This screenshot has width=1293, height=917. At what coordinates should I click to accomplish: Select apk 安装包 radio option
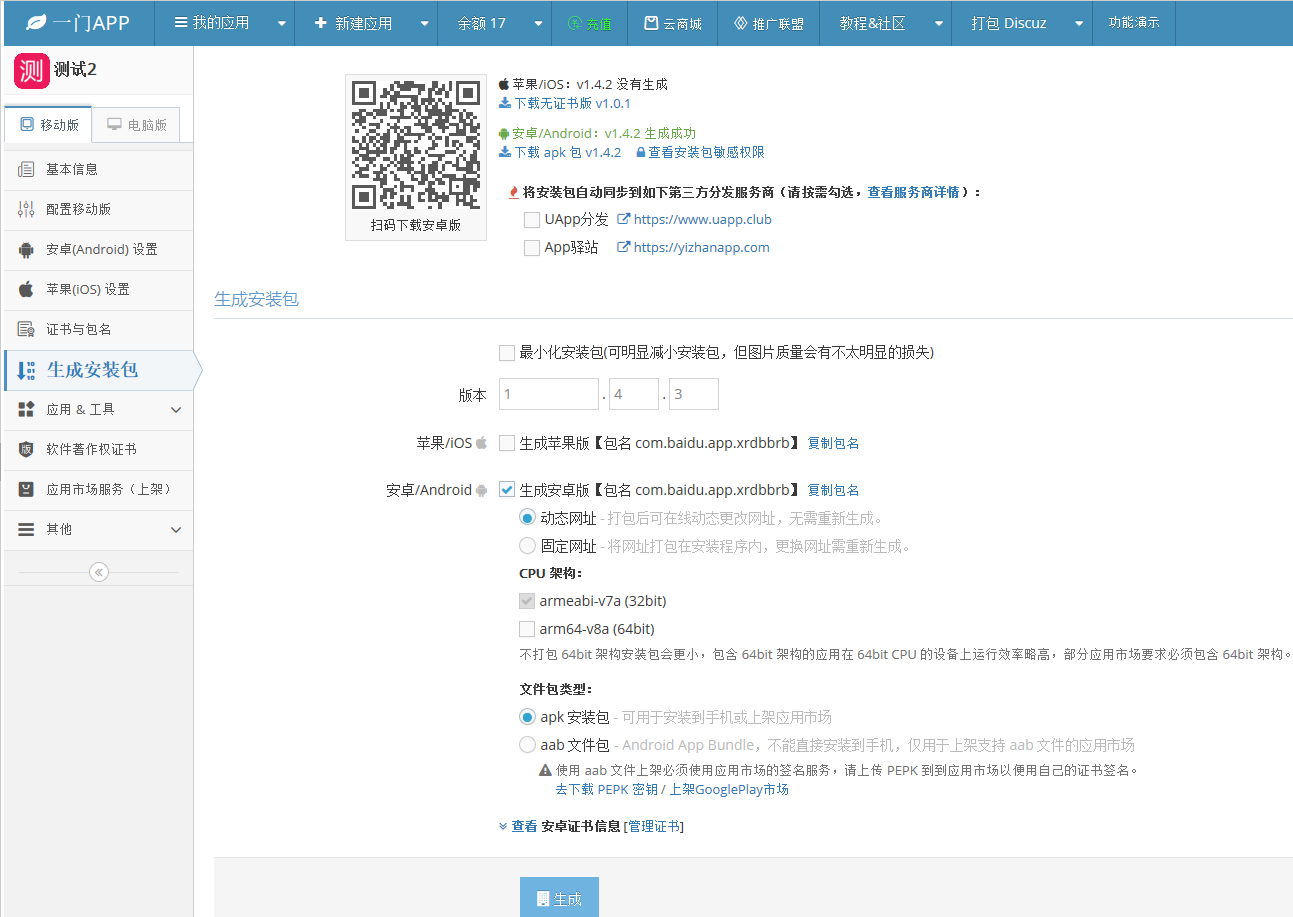(527, 717)
